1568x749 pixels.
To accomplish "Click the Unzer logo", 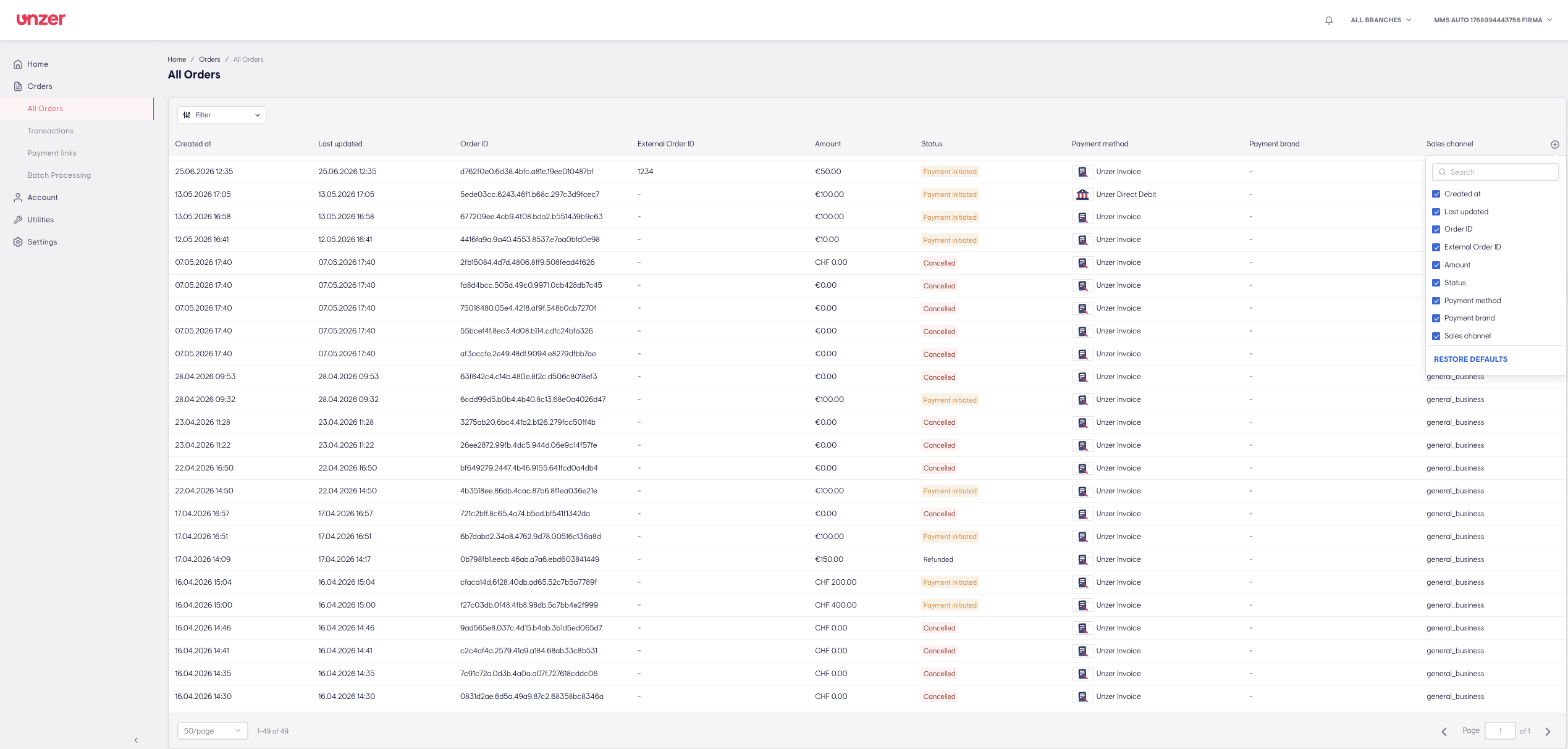I will (x=41, y=20).
